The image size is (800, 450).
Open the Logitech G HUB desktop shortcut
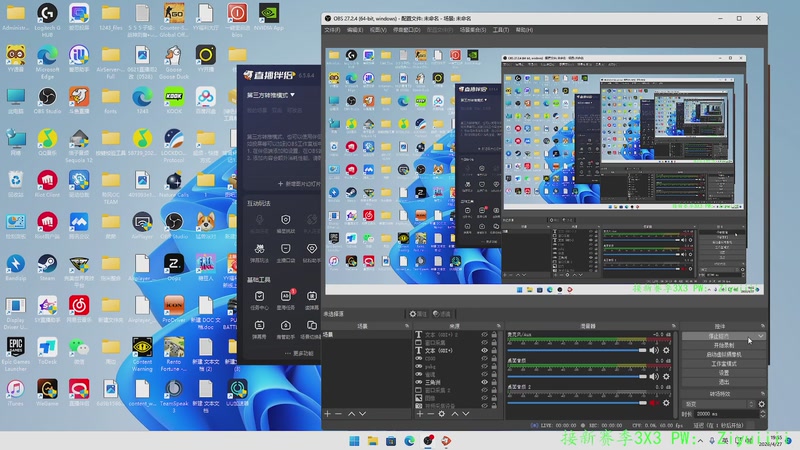click(x=47, y=17)
